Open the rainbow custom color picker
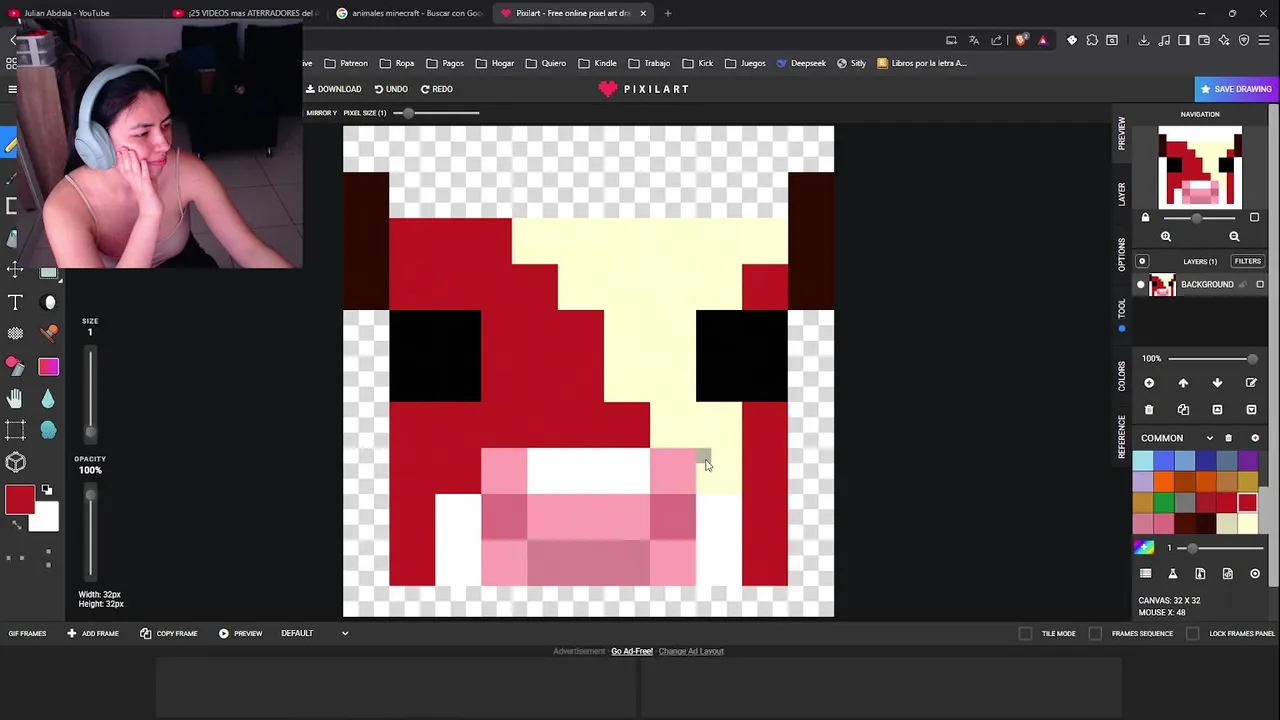Image resolution: width=1280 pixels, height=720 pixels. click(x=1144, y=547)
